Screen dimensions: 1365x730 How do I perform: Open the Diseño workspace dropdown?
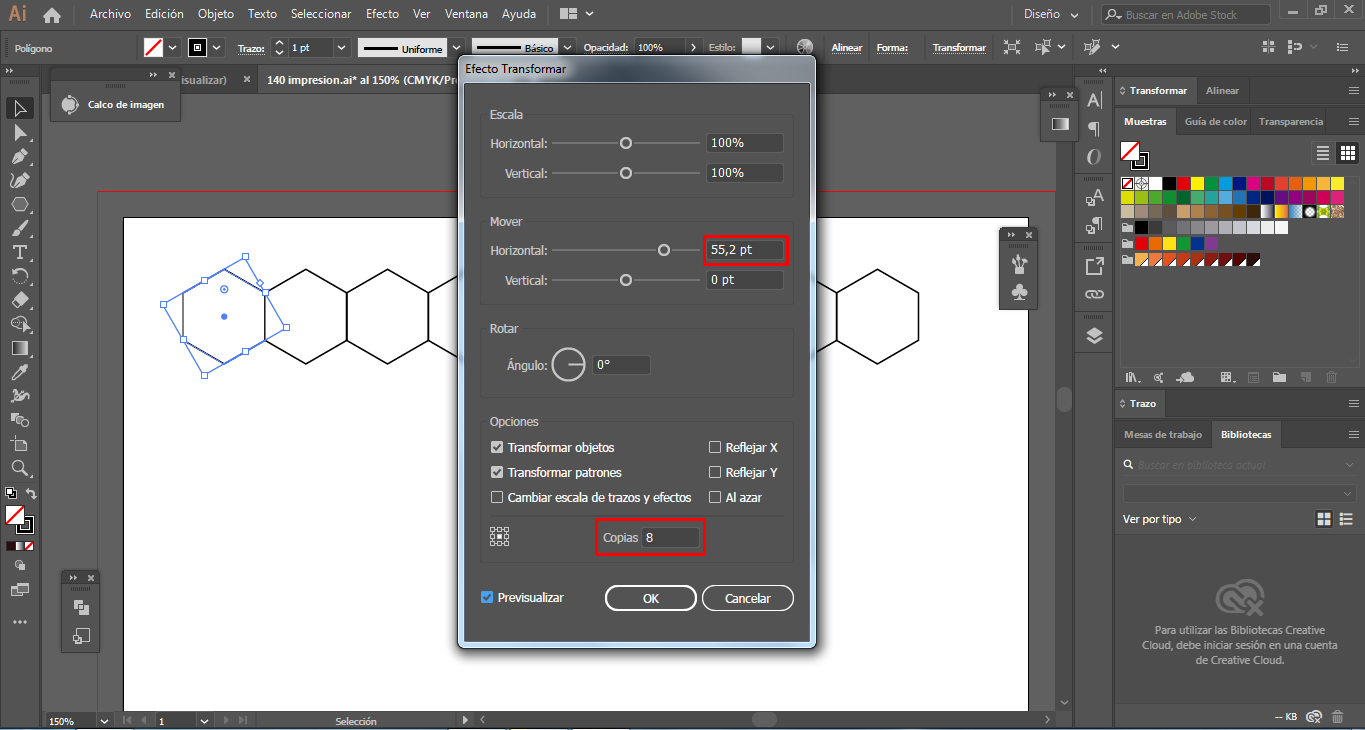1052,14
